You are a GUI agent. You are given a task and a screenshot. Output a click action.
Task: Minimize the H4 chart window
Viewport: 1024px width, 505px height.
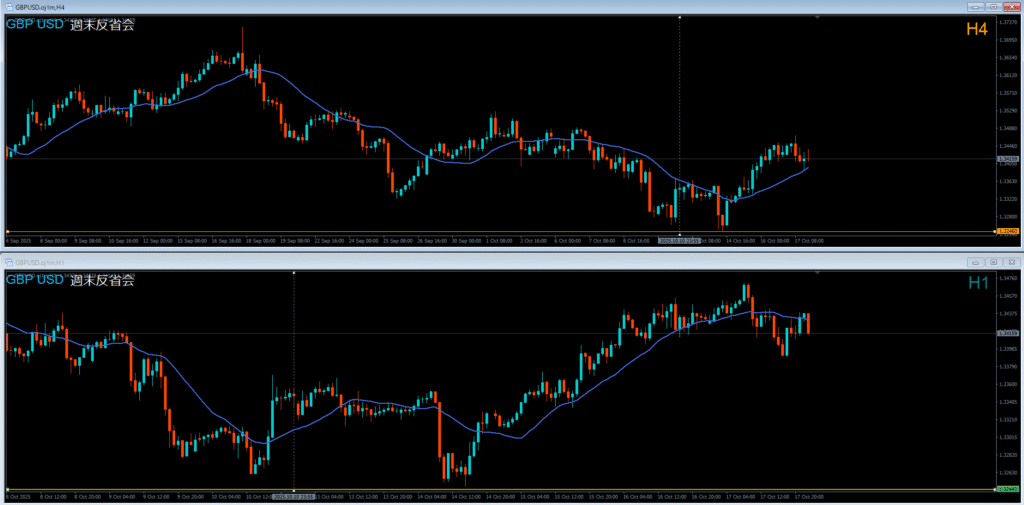977,7
